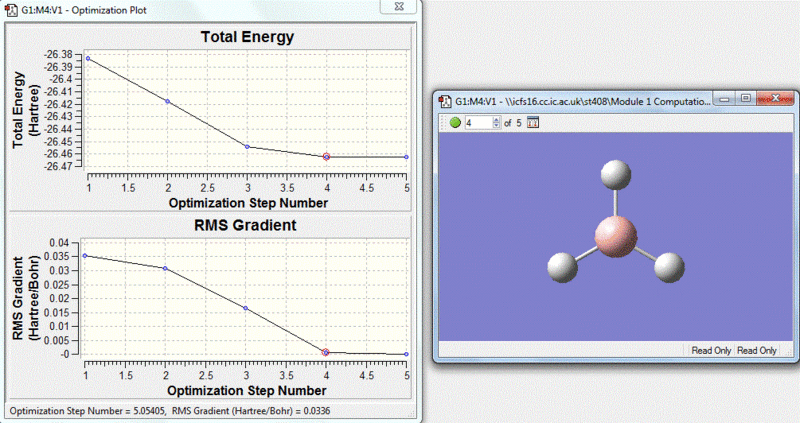
Task: Increase frame number with up arrow
Action: tap(495, 119)
